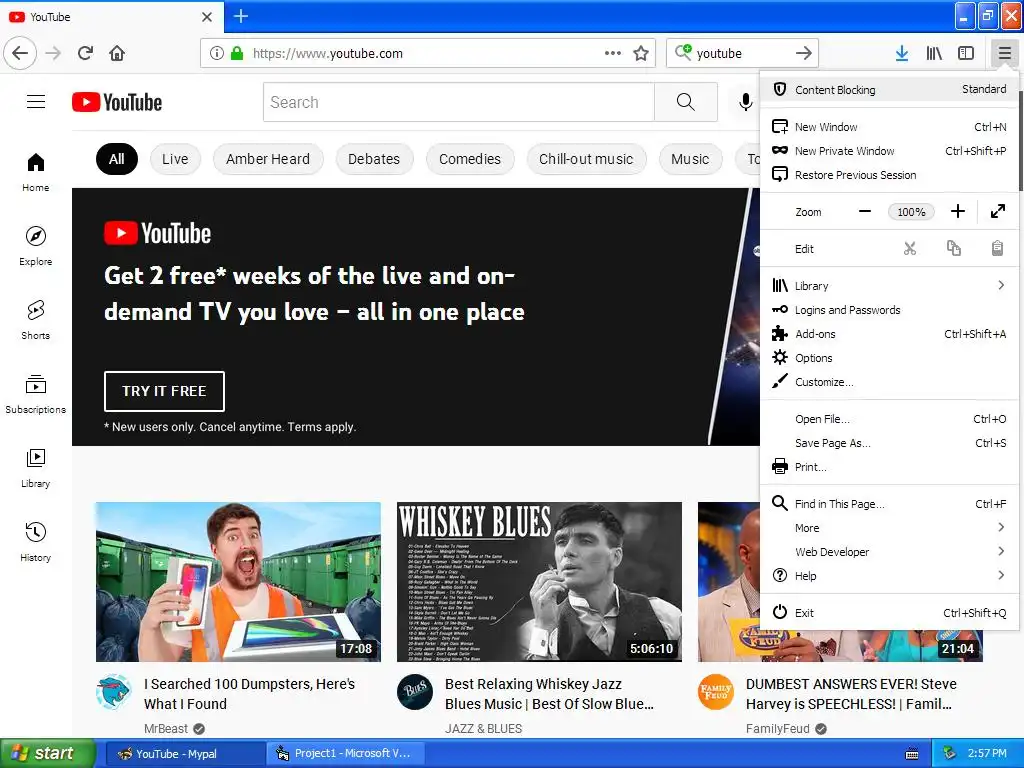
Task: Close the browser hamburger menu button
Action: coord(1004,53)
